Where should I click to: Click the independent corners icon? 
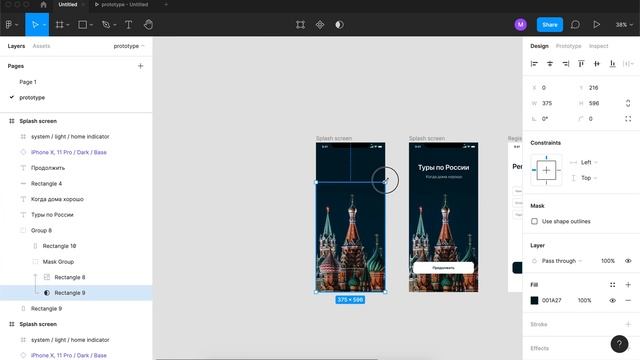(x=628, y=119)
